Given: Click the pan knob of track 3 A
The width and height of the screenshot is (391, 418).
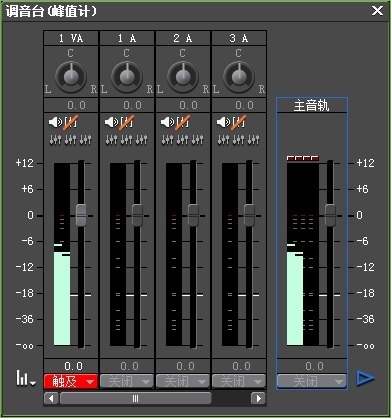Looking at the screenshot, I should click(239, 77).
